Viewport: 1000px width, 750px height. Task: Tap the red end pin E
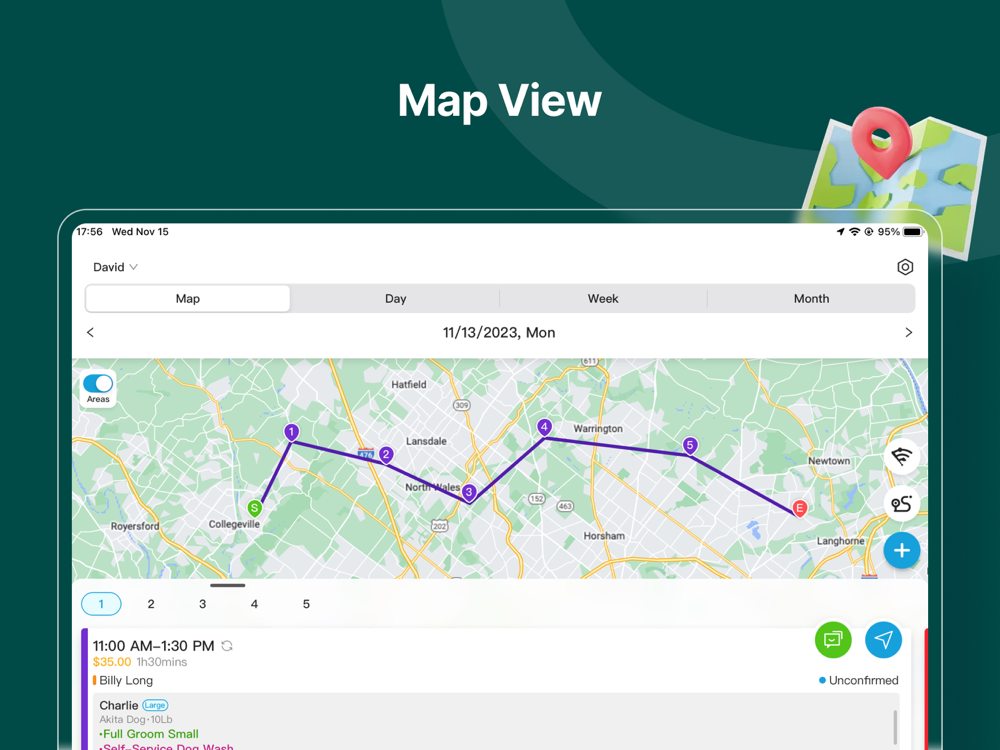point(800,508)
